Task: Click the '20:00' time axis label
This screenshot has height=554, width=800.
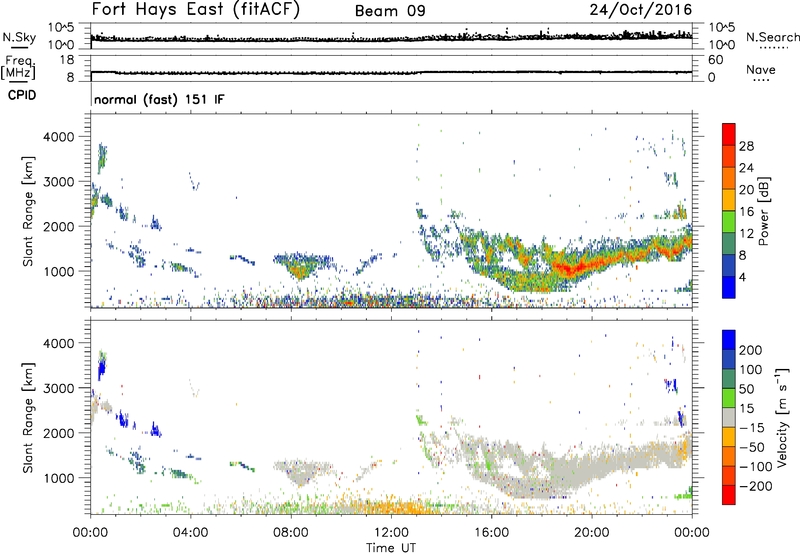Action: pyautogui.click(x=592, y=533)
